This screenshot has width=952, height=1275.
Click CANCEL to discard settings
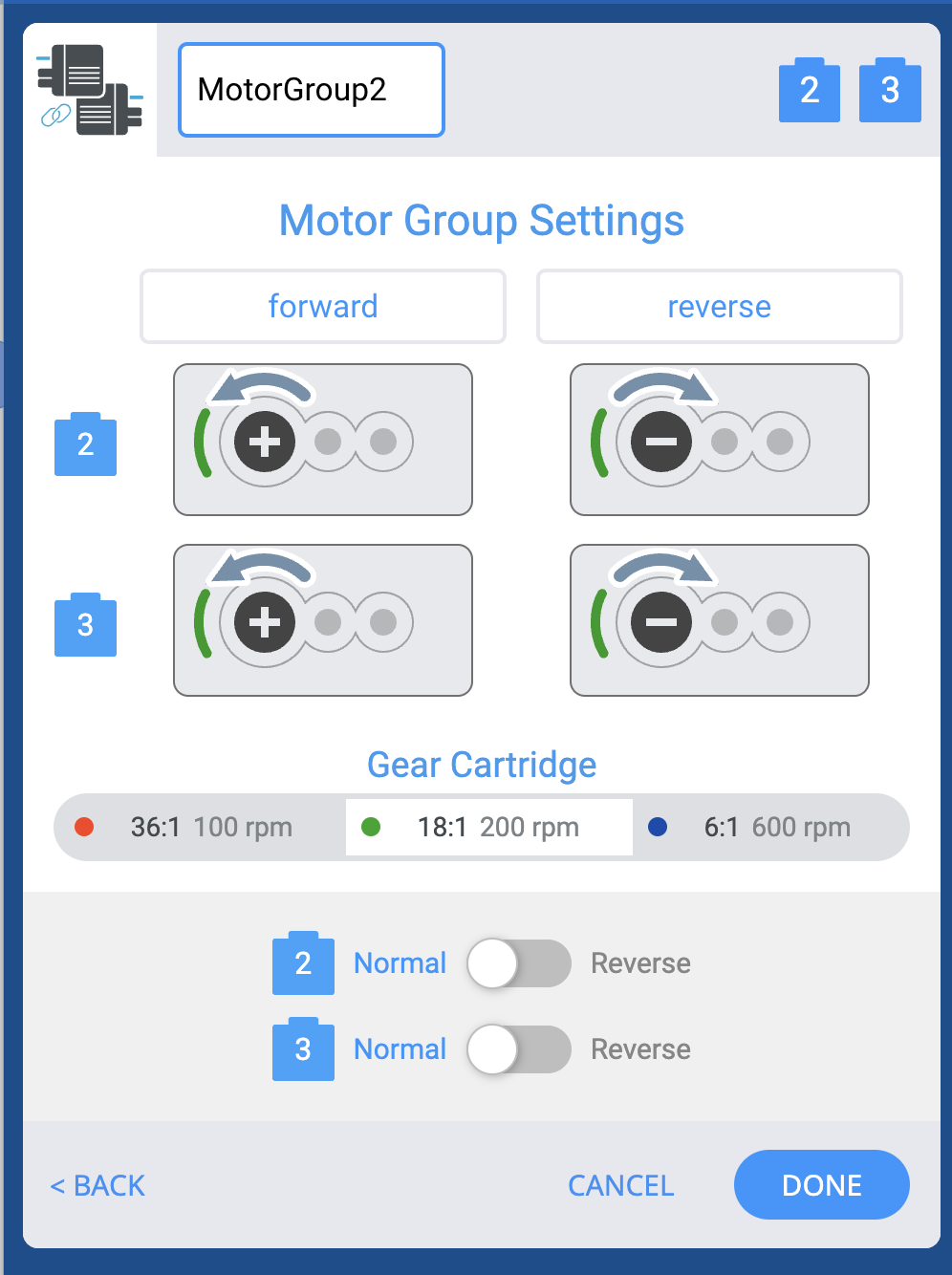coord(620,1185)
